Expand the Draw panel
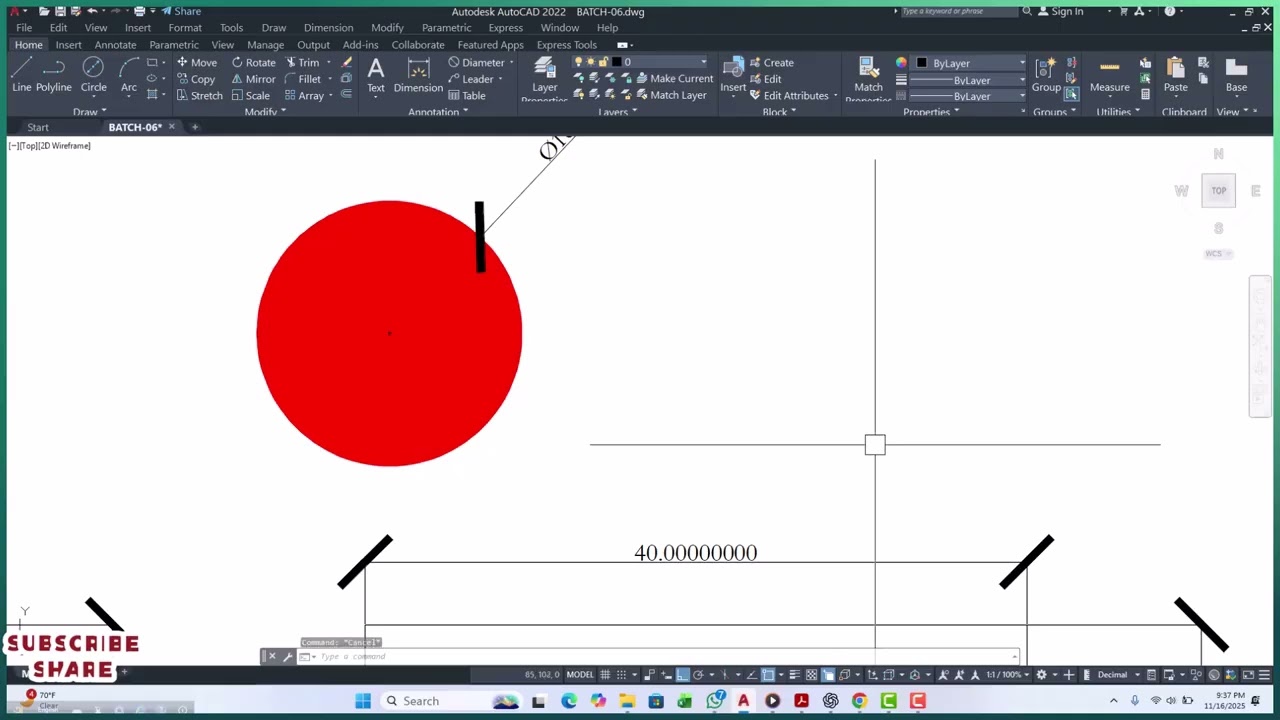This screenshot has height=720, width=1280. 89,112
